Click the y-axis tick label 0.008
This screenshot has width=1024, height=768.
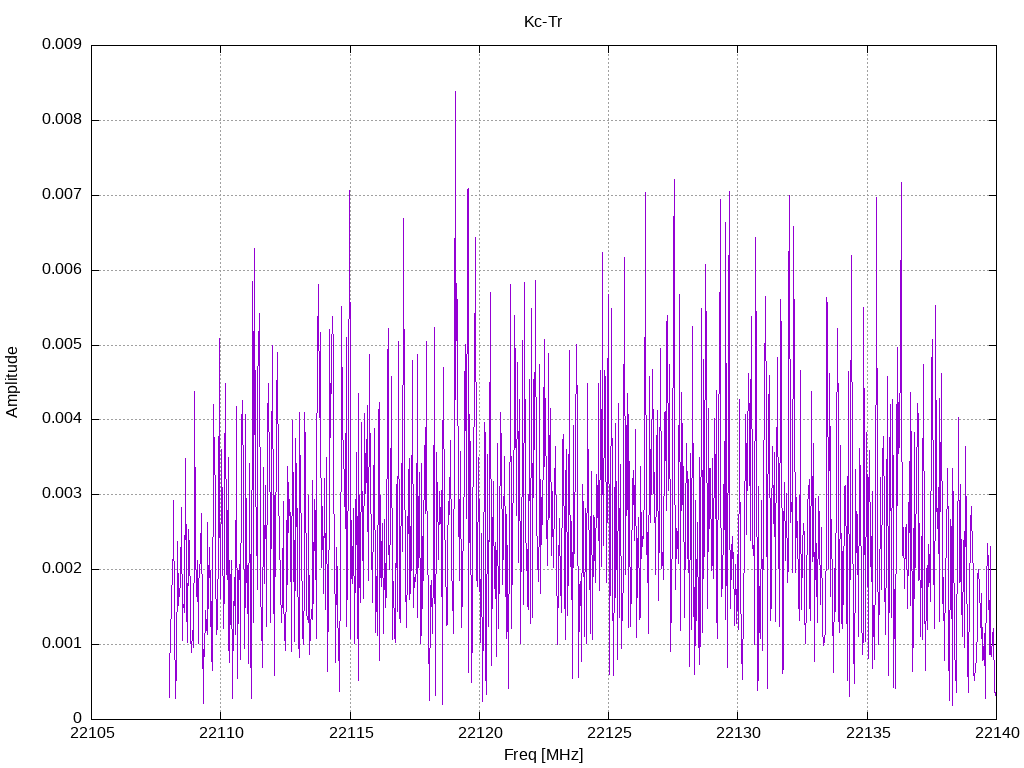click(x=62, y=120)
